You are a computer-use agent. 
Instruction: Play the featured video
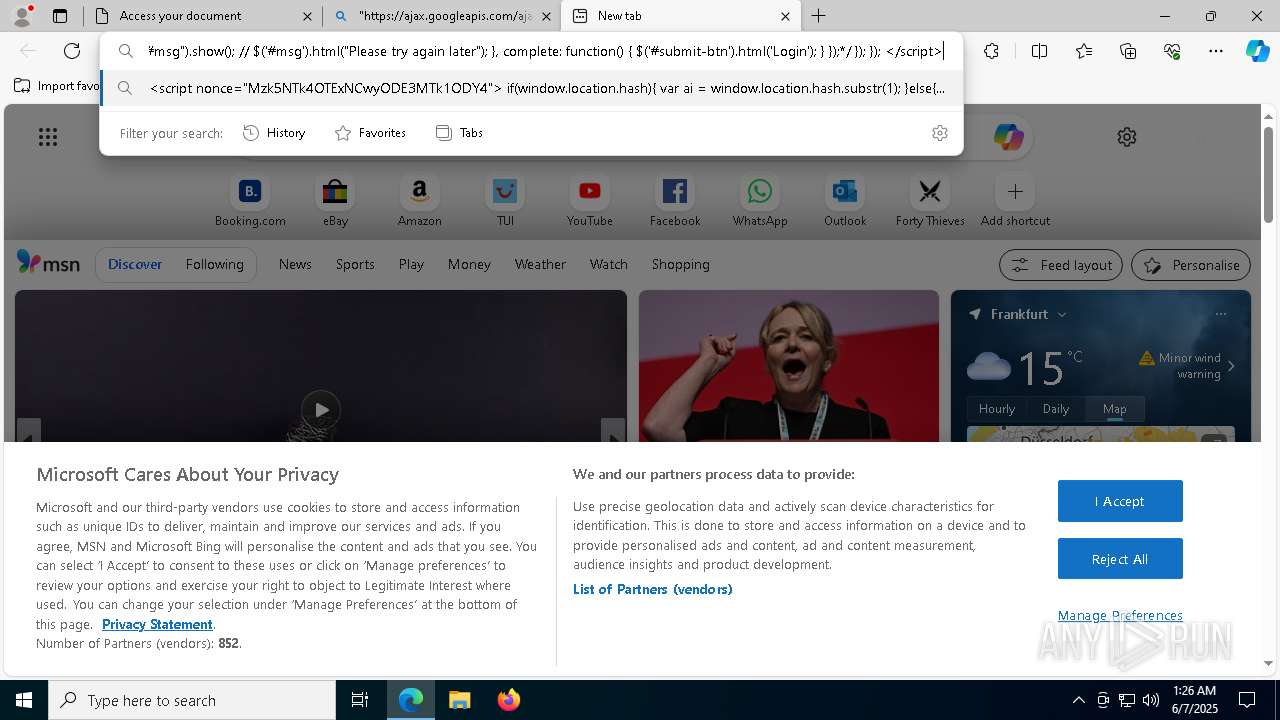pos(321,409)
